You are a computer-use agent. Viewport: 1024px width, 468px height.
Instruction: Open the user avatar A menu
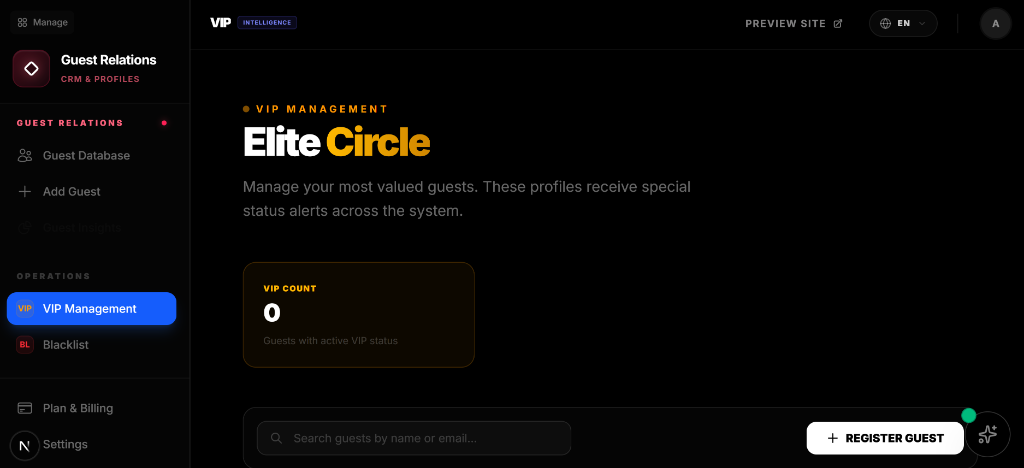(995, 23)
